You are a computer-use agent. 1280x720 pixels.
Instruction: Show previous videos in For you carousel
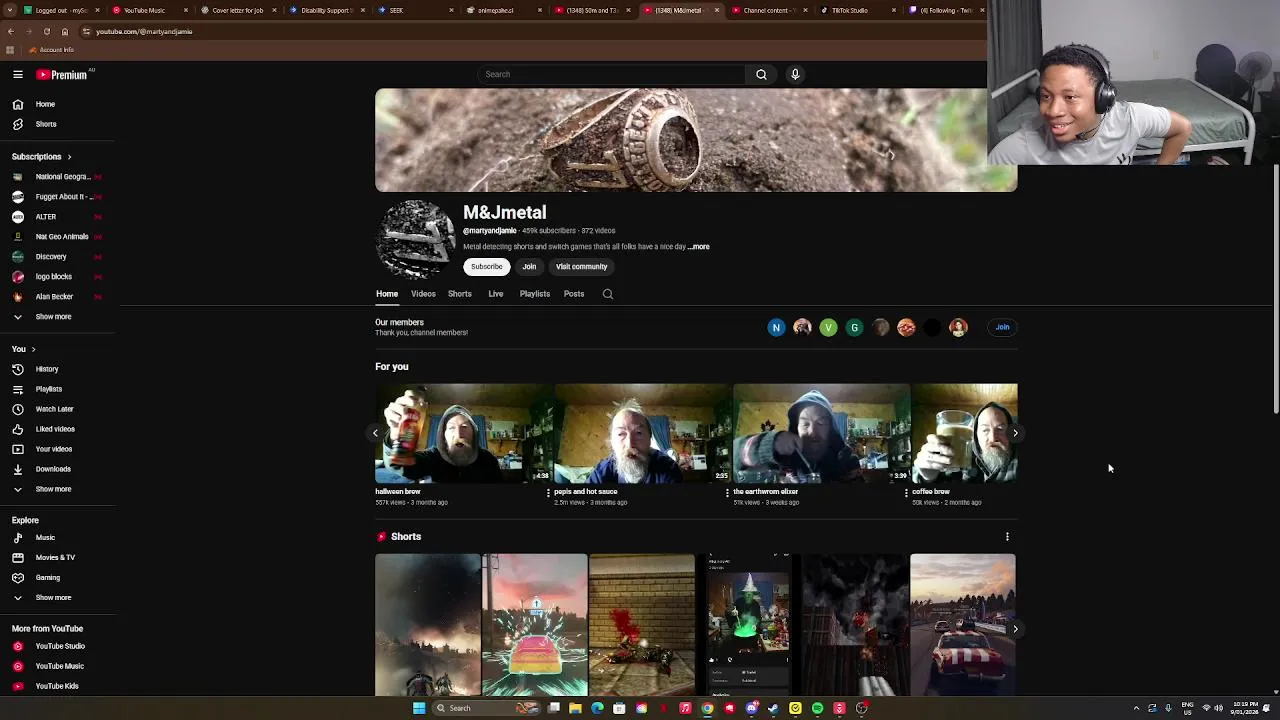(376, 433)
